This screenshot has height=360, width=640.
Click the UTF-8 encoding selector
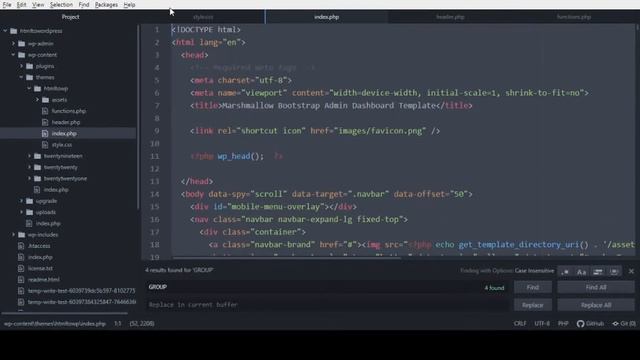pyautogui.click(x=542, y=324)
